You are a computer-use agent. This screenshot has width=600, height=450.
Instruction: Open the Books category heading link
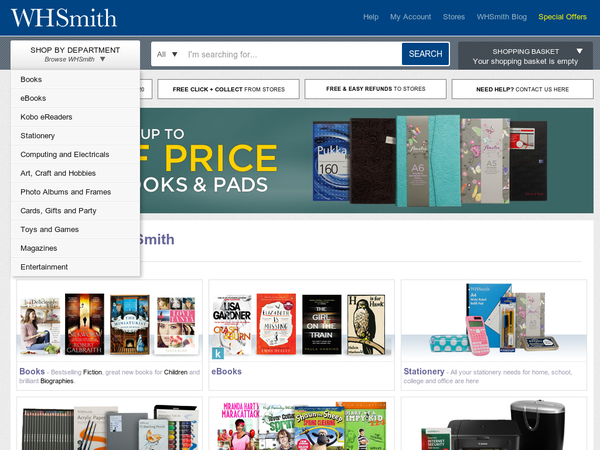tap(32, 372)
